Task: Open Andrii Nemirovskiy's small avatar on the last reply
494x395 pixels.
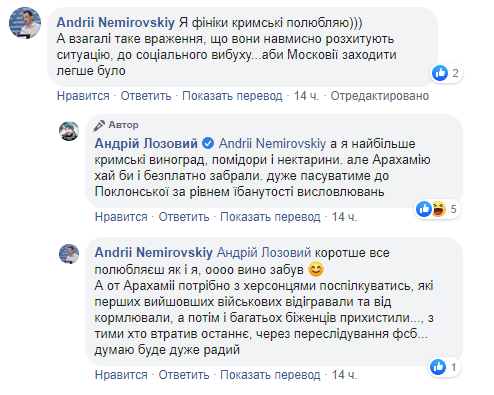Action: click(x=69, y=254)
